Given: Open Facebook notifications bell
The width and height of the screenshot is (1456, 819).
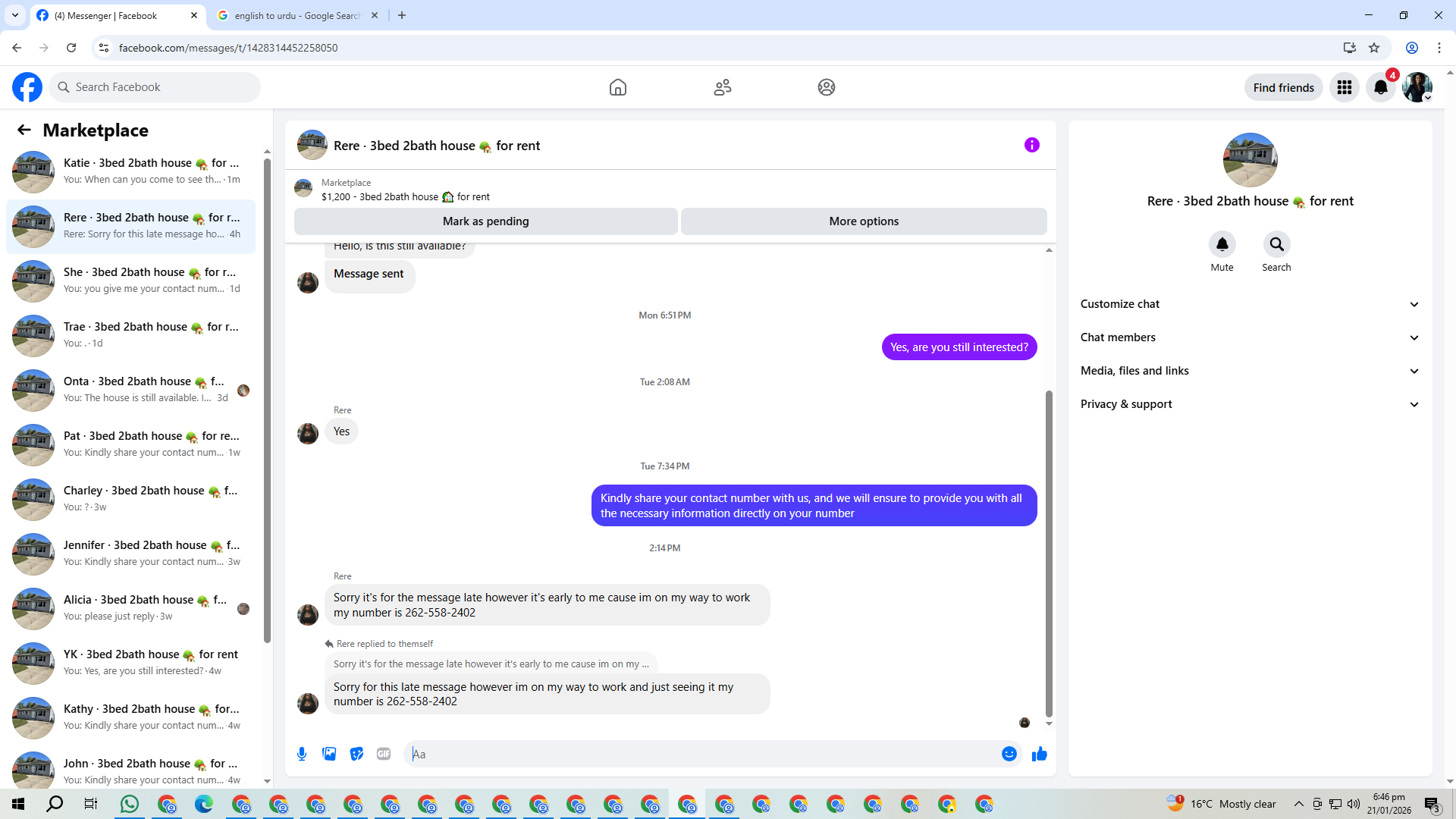Looking at the screenshot, I should coord(1380,87).
